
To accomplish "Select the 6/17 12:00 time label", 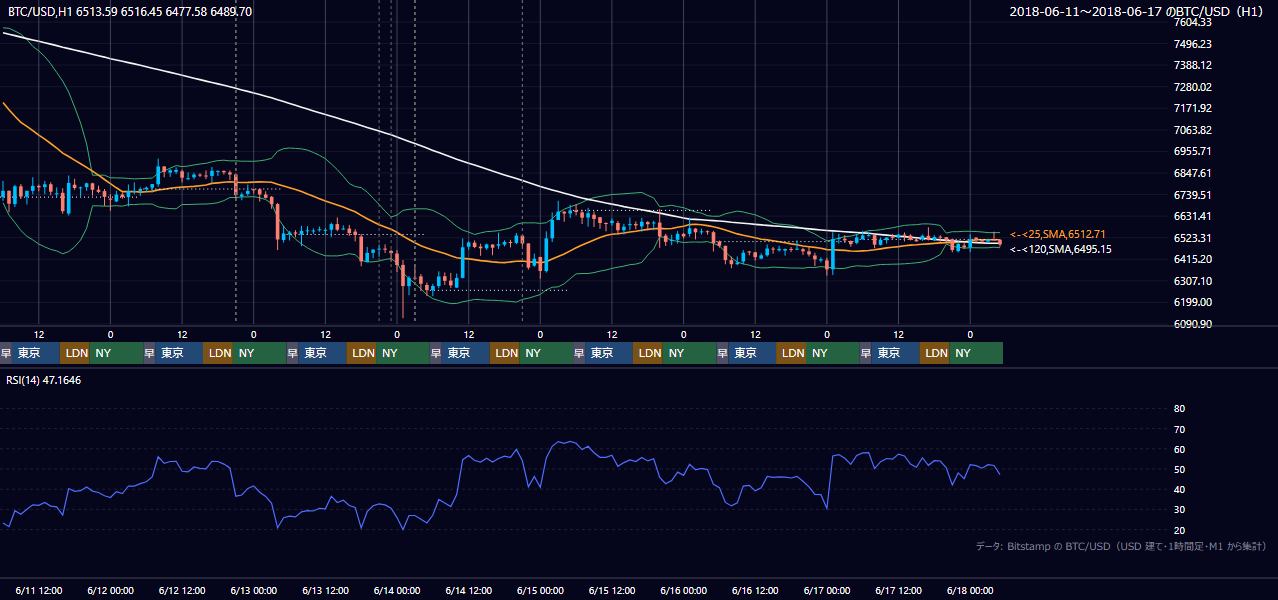I will coord(899,591).
